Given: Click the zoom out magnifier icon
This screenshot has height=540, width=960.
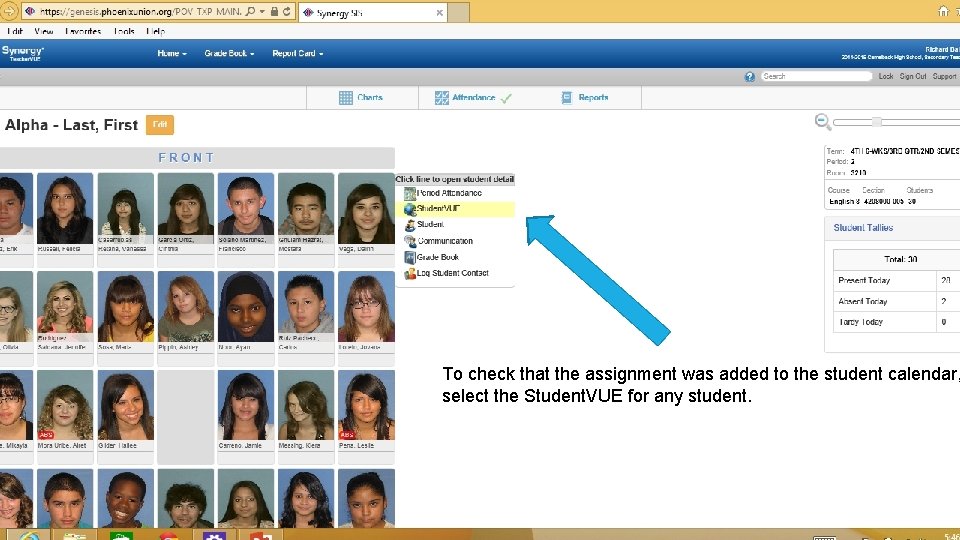Looking at the screenshot, I should (x=823, y=122).
